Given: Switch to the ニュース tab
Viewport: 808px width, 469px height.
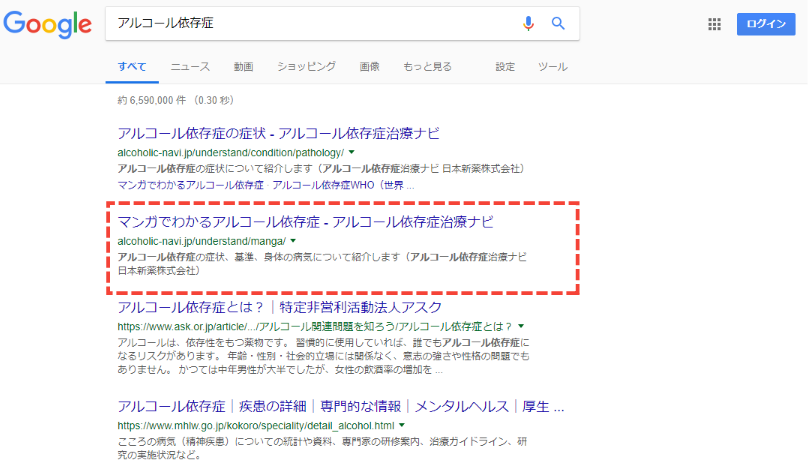Looking at the screenshot, I should coord(190,66).
